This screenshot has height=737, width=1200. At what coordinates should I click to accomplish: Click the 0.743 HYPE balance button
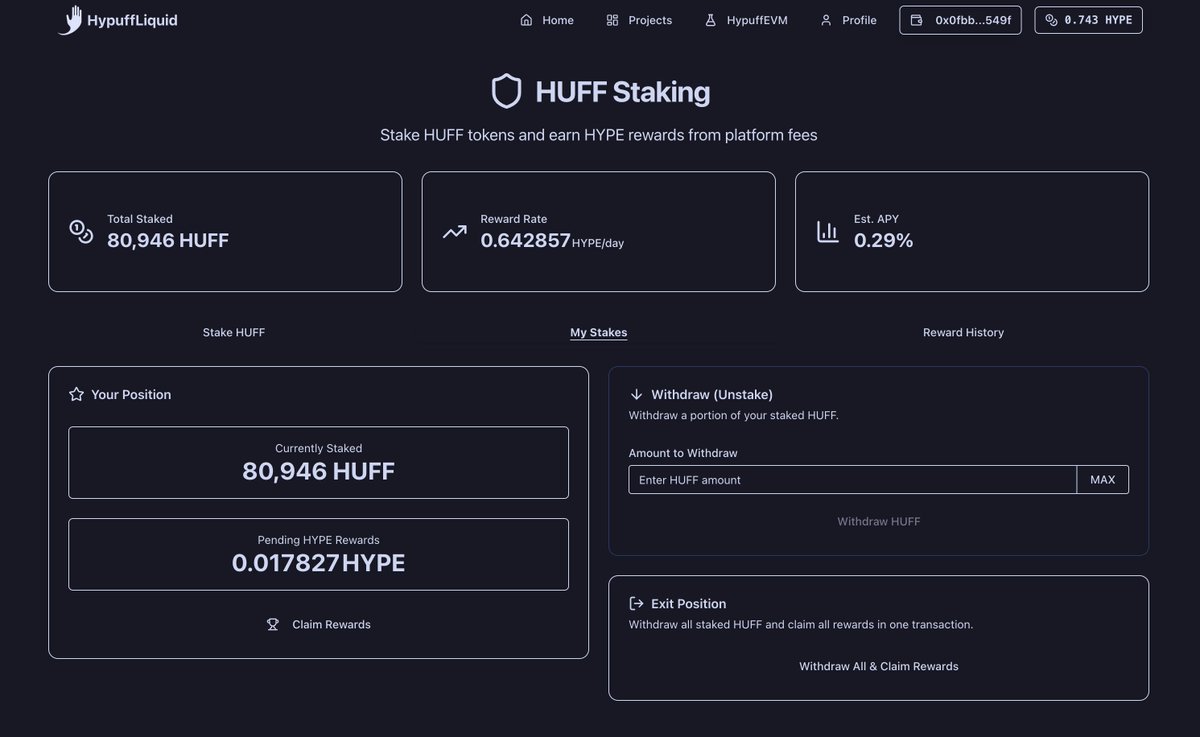pyautogui.click(x=1088, y=19)
